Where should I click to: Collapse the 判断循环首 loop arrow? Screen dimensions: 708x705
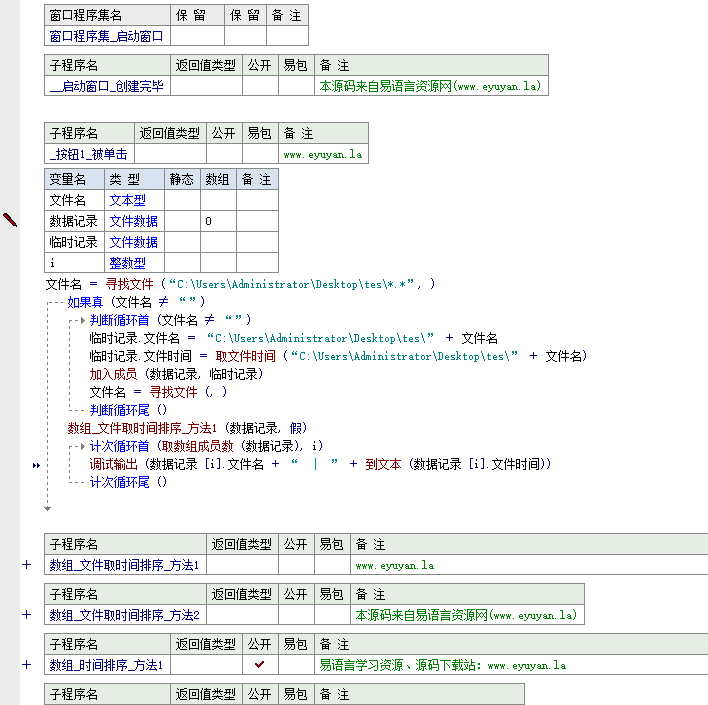(83, 320)
